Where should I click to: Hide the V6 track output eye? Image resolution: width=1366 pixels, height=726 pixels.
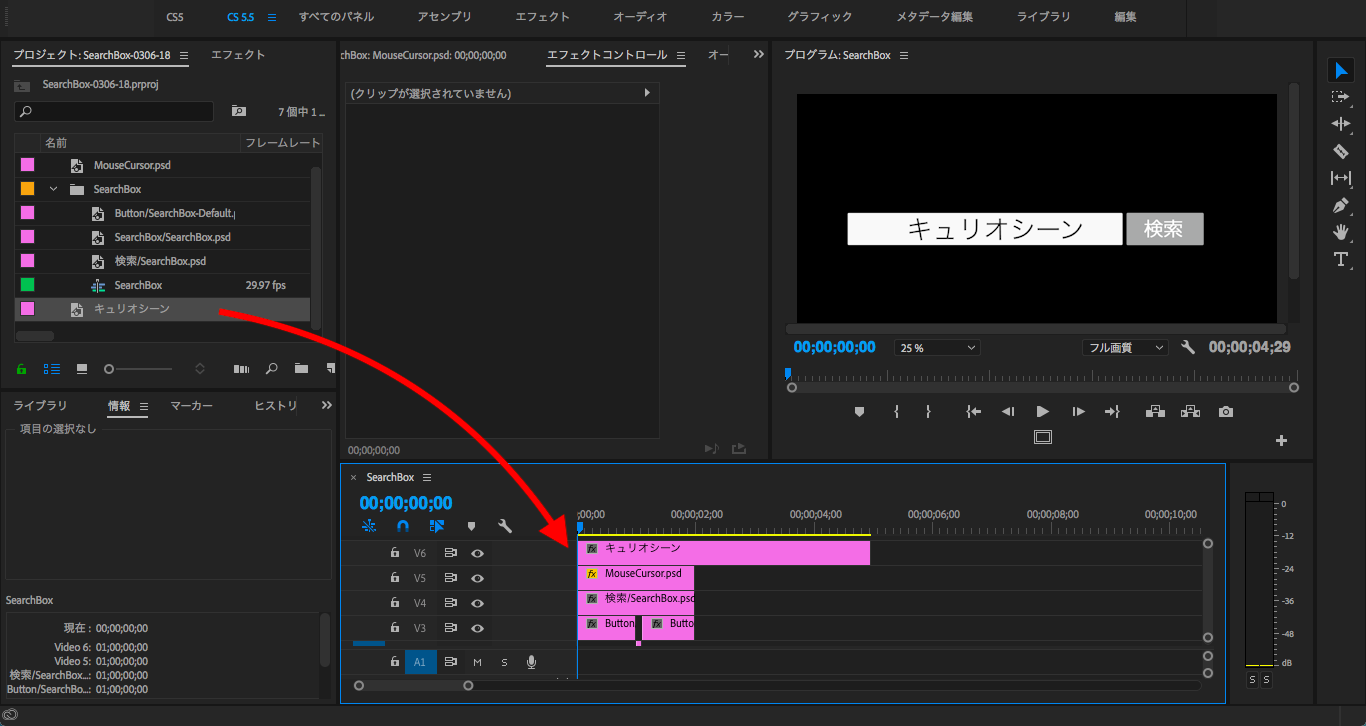click(477, 553)
